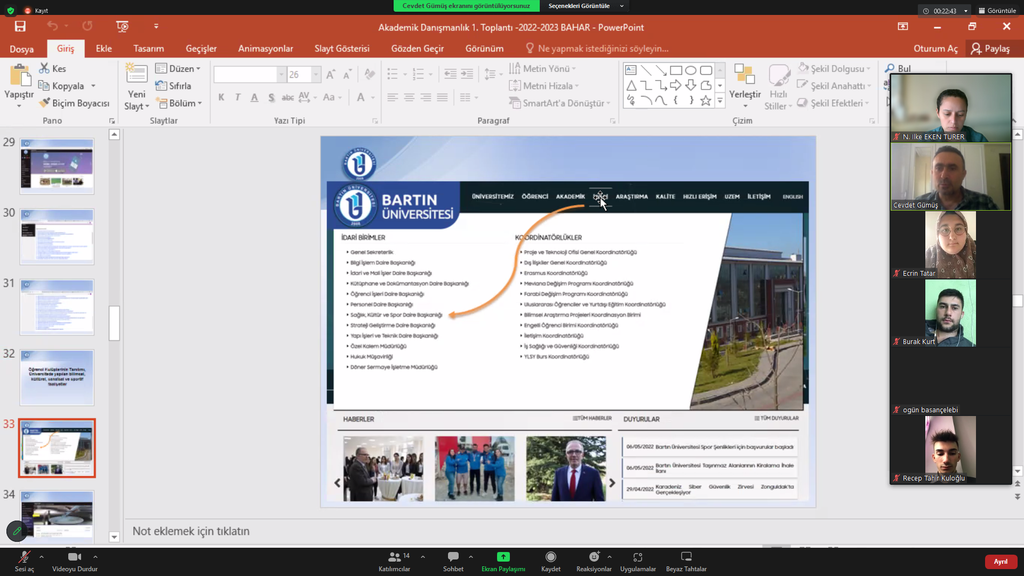Toggle strikethrough (abc) formatting
The height and width of the screenshot is (576, 1024).
(287, 97)
